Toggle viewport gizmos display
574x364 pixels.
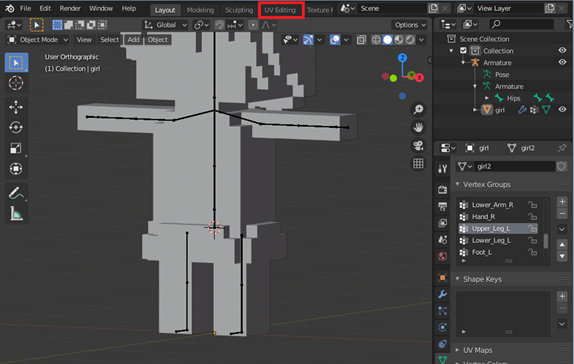308,40
